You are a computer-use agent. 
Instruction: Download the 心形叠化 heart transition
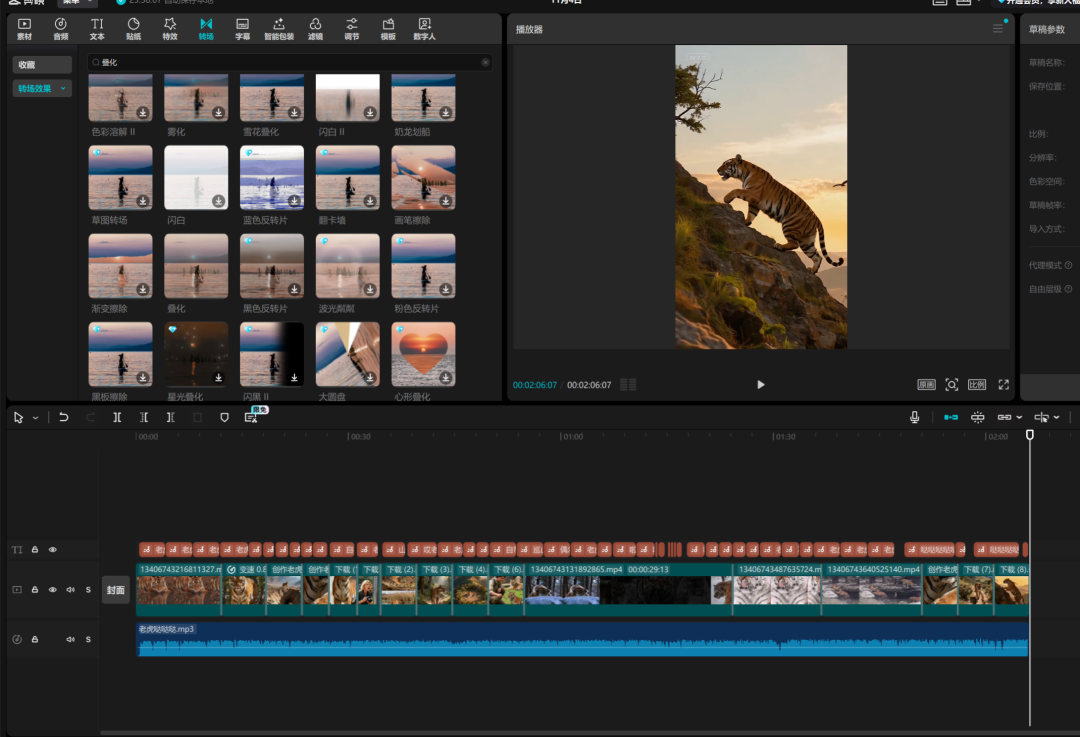[x=445, y=378]
